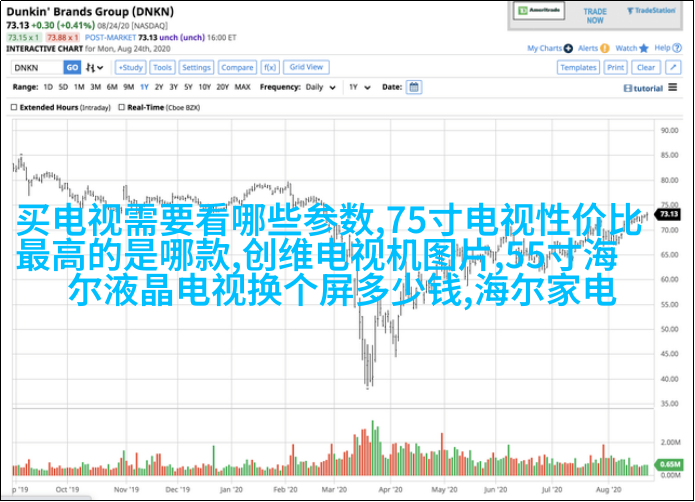Click the Alerts exclamation icon
Image resolution: width=695 pixels, height=502 pixels.
coord(605,48)
